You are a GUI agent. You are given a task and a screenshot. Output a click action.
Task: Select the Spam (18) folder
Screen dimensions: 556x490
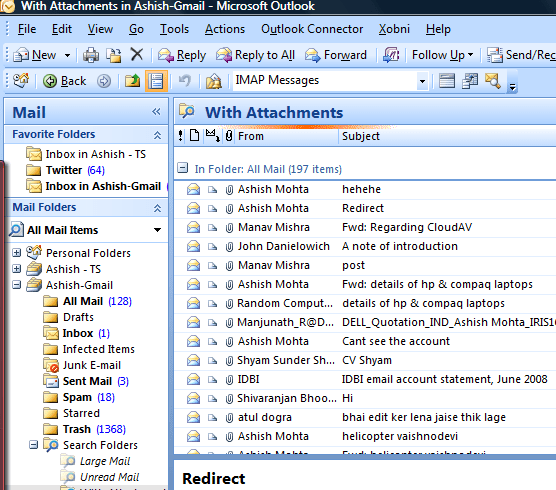pos(79,397)
